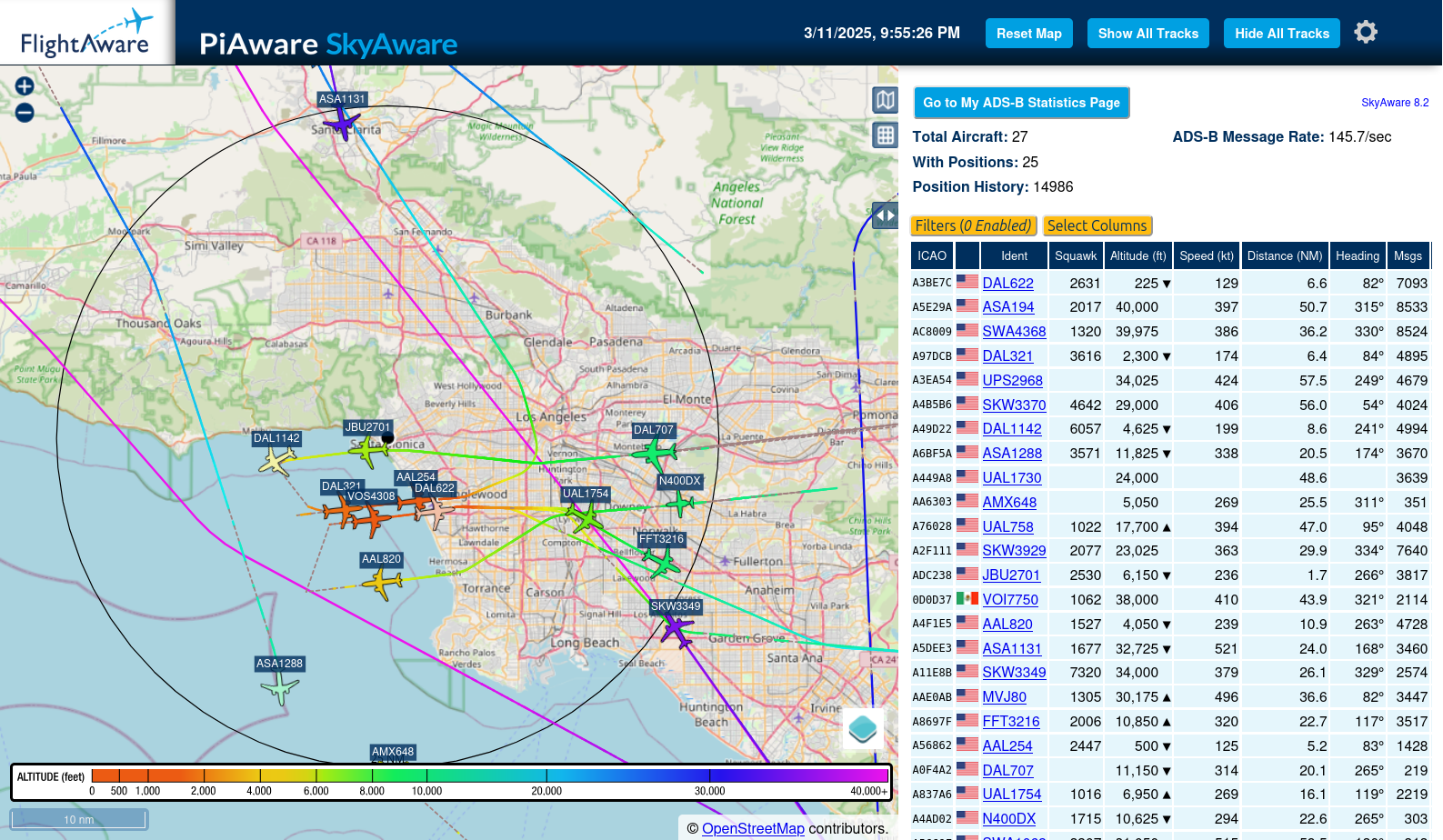The image size is (1443, 840).
Task: Open the N400DX flight link in table
Action: pos(1008,819)
